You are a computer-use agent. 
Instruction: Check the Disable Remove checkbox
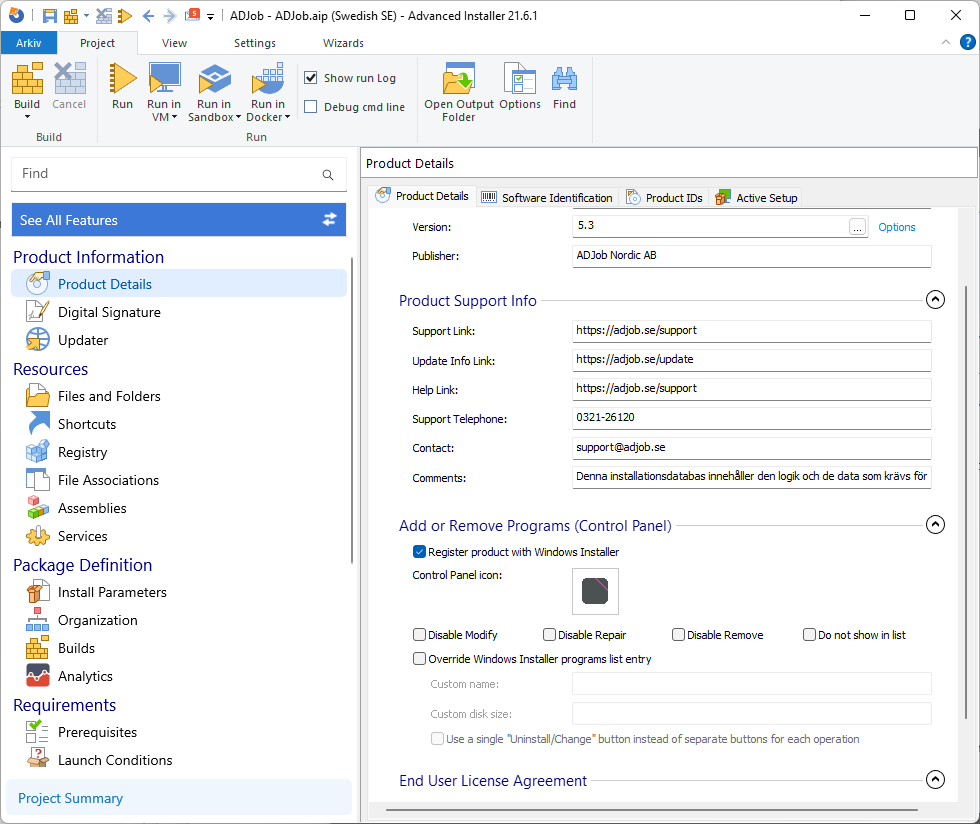click(679, 635)
